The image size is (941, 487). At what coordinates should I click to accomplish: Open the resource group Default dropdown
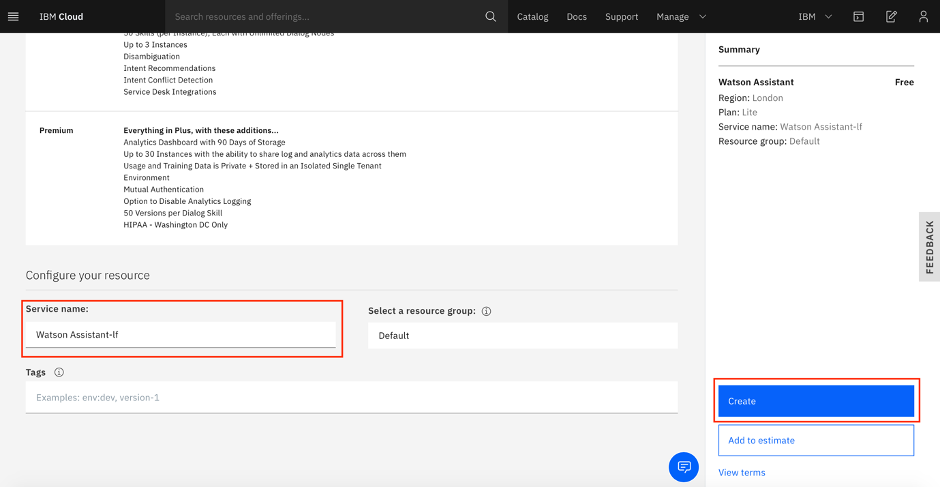pos(523,336)
